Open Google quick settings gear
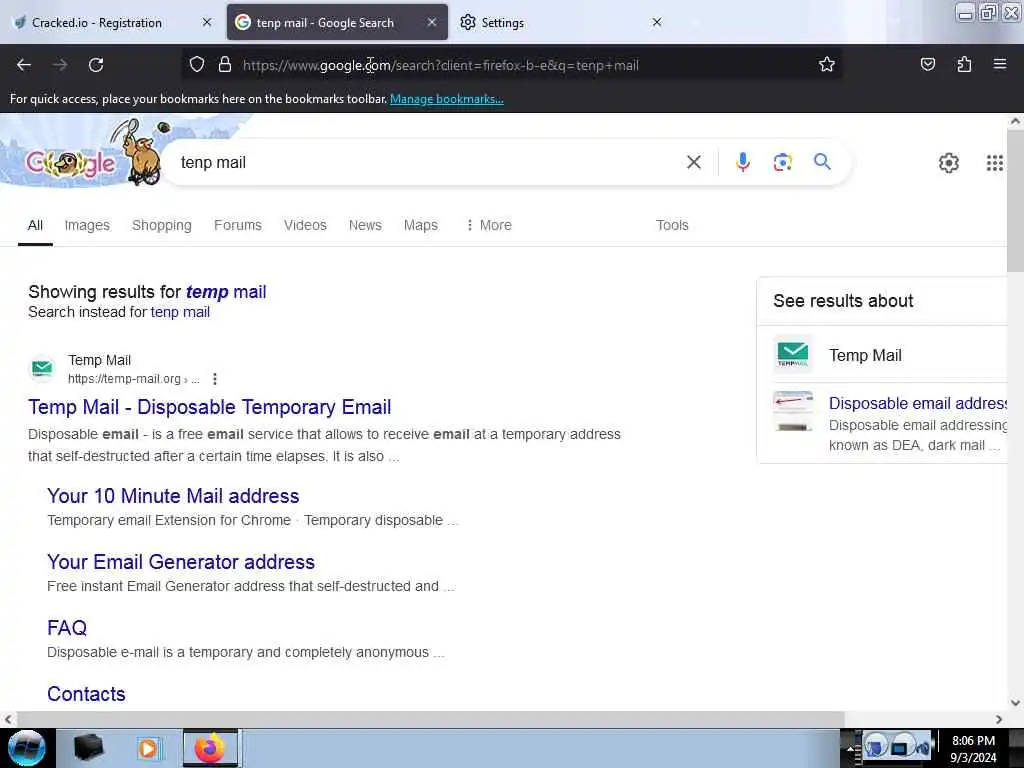1024x768 pixels. click(x=948, y=163)
